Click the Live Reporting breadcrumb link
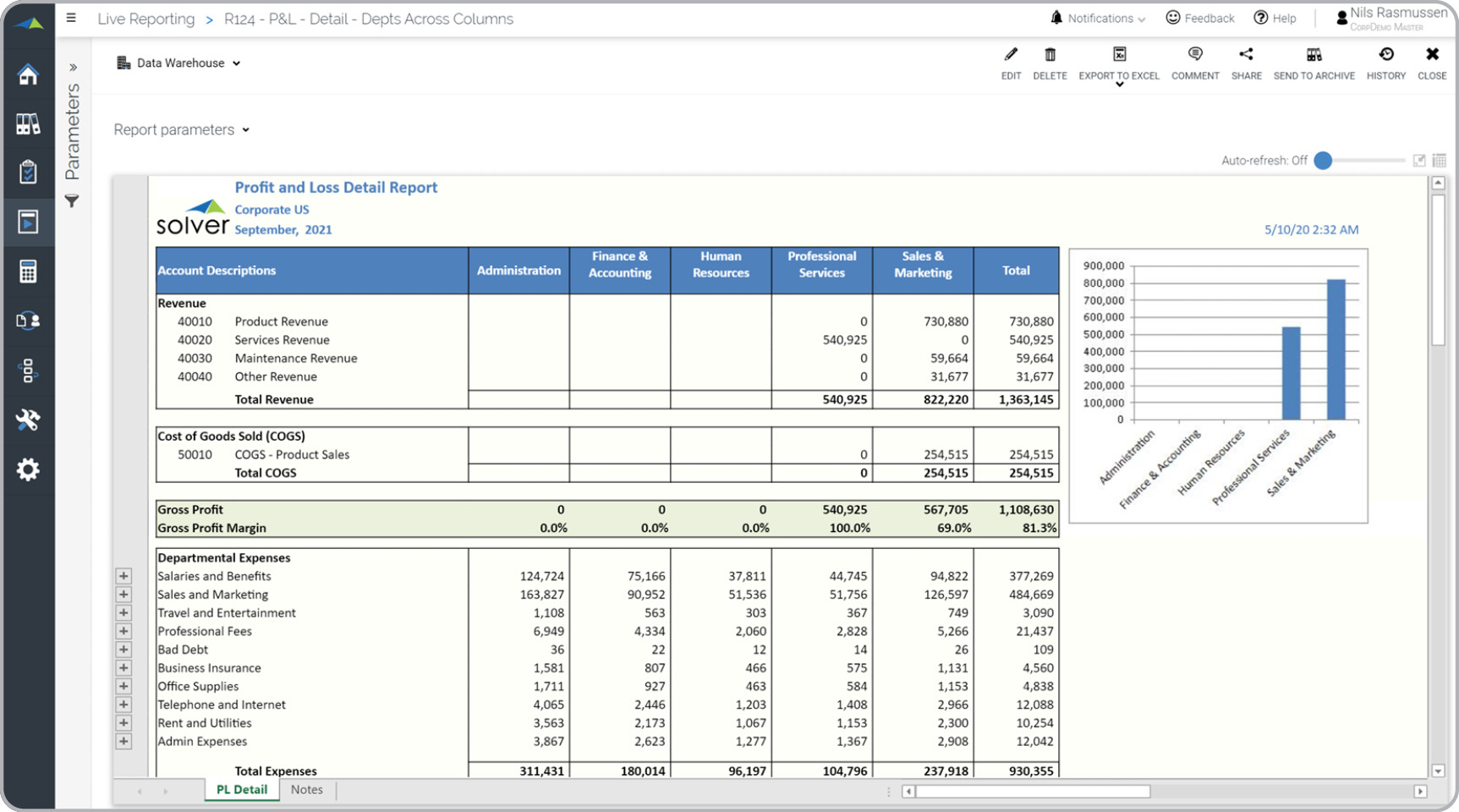The width and height of the screenshot is (1459, 812). 145,19
